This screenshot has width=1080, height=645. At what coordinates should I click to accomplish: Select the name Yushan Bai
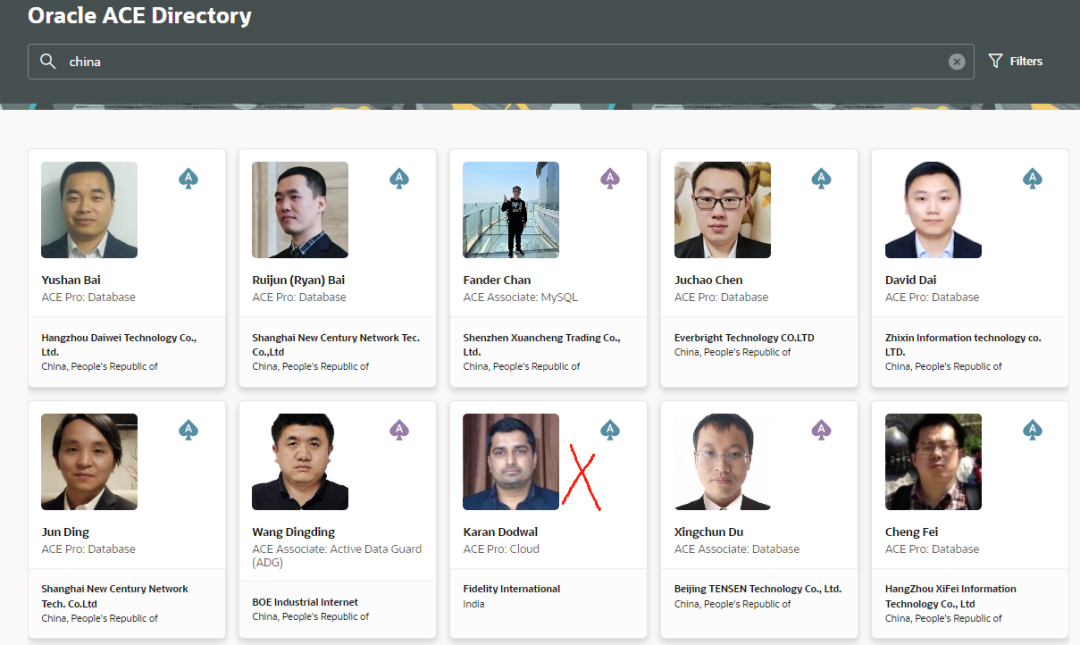pyautogui.click(x=71, y=280)
